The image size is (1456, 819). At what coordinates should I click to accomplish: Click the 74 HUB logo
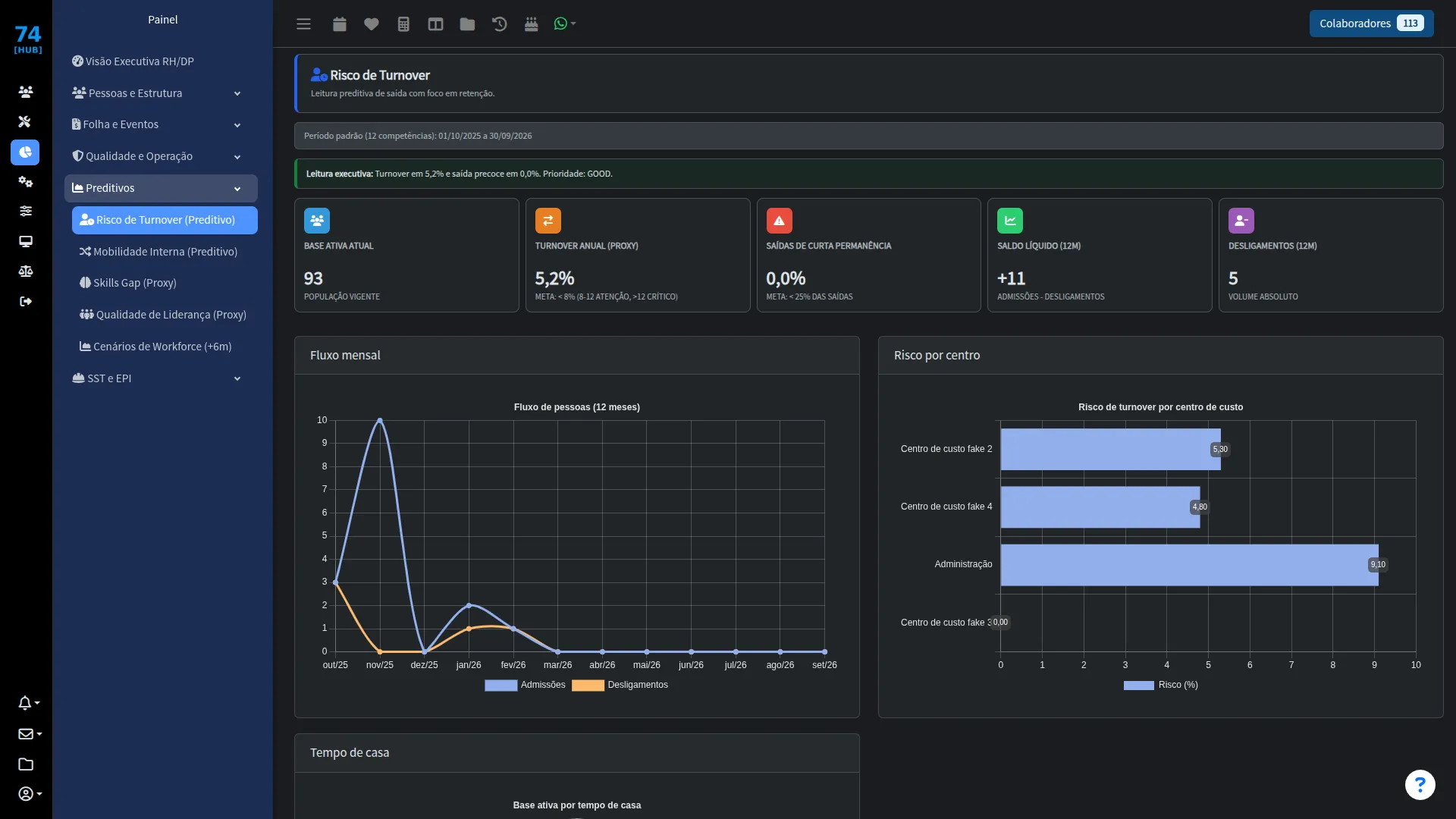[28, 39]
